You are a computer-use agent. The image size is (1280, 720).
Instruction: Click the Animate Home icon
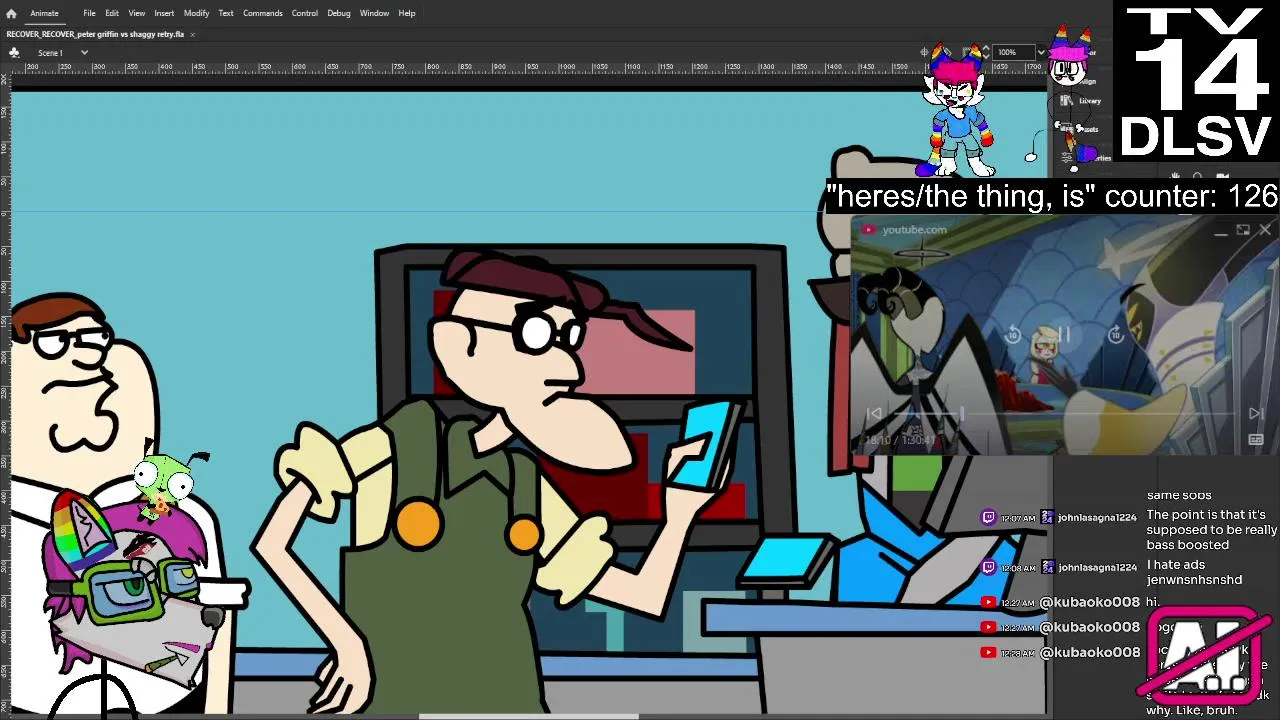(11, 13)
